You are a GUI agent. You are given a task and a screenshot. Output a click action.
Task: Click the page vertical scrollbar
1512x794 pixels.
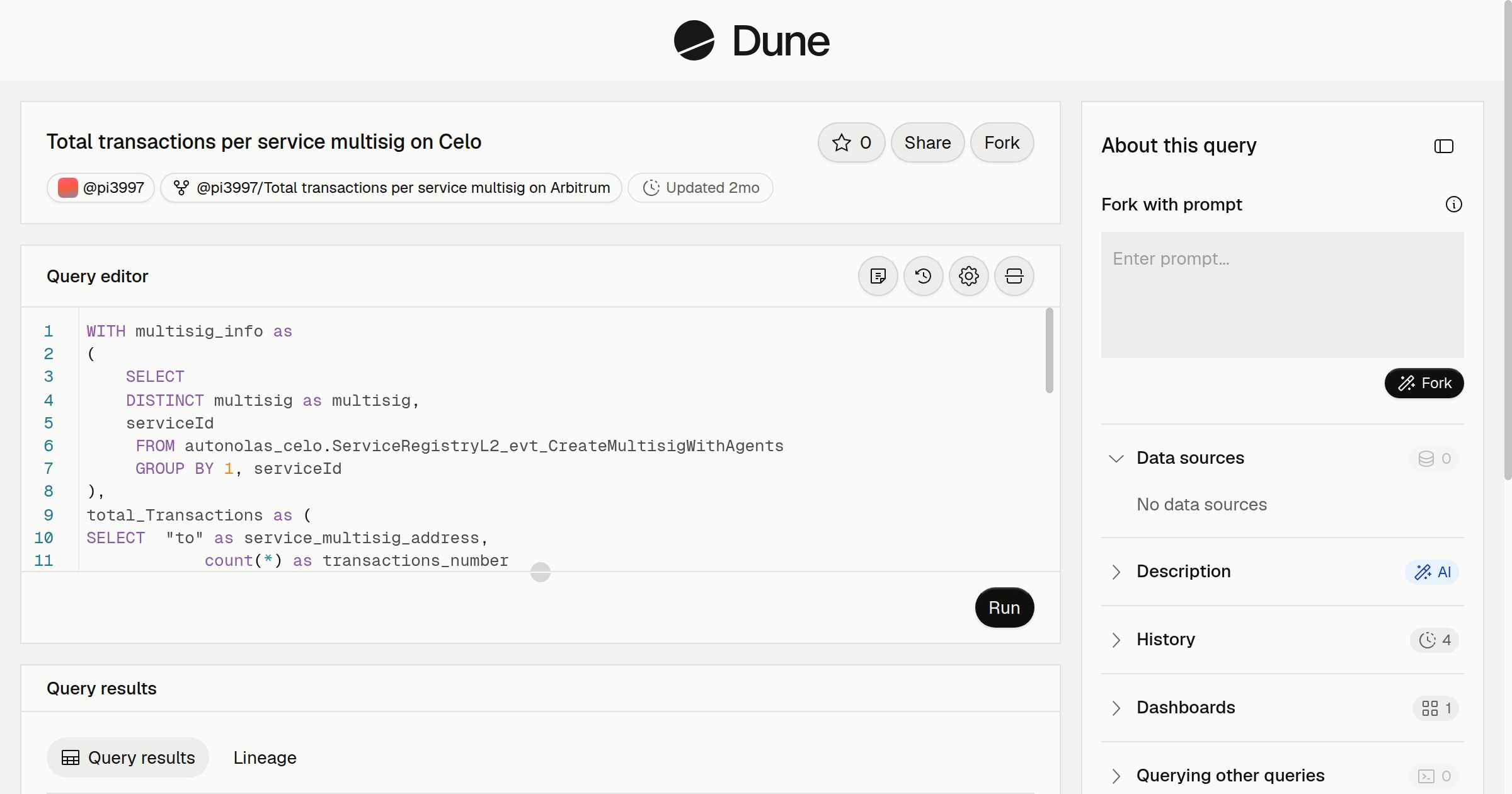[x=1508, y=239]
